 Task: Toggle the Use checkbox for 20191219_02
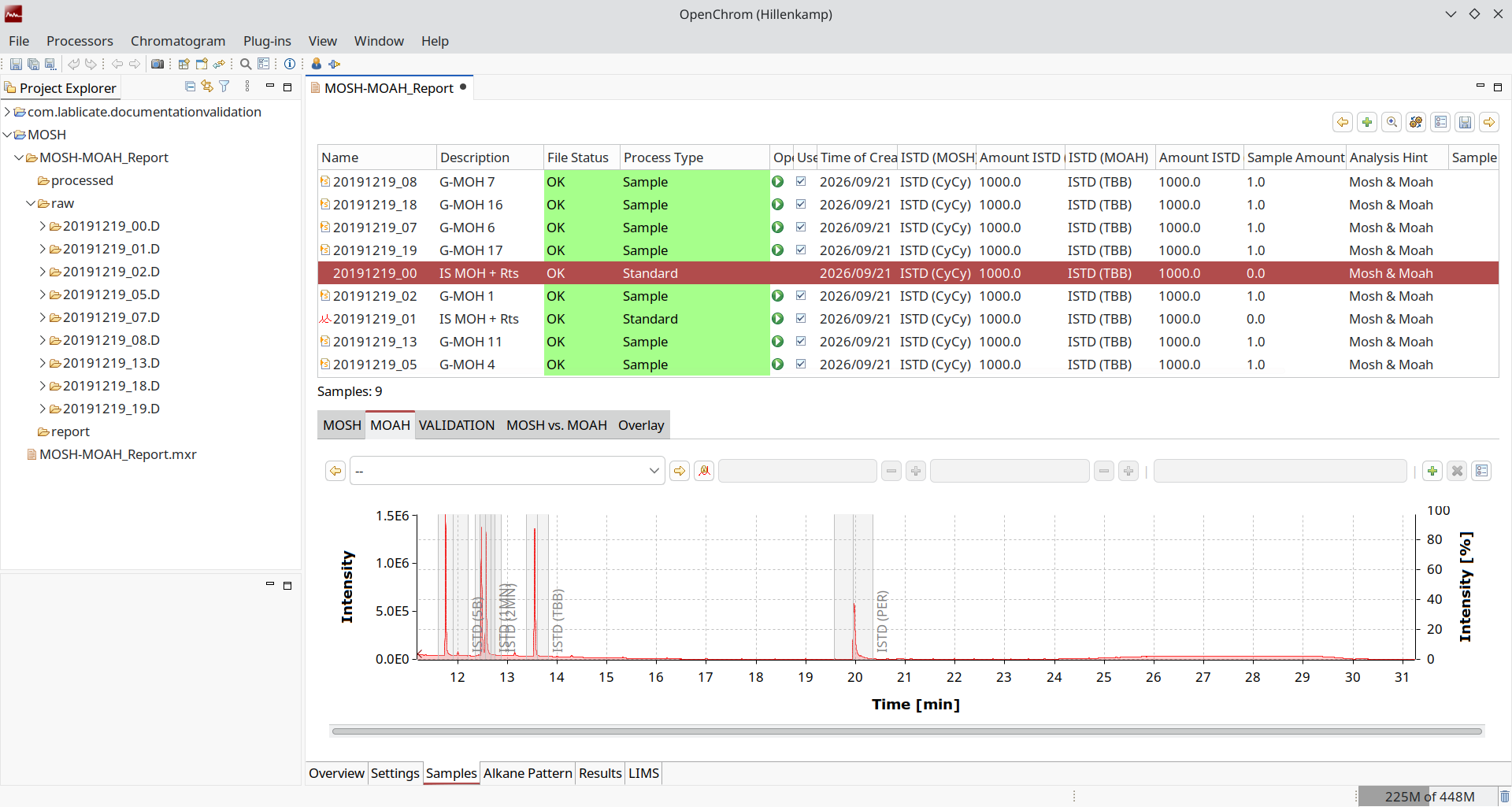[x=801, y=296]
